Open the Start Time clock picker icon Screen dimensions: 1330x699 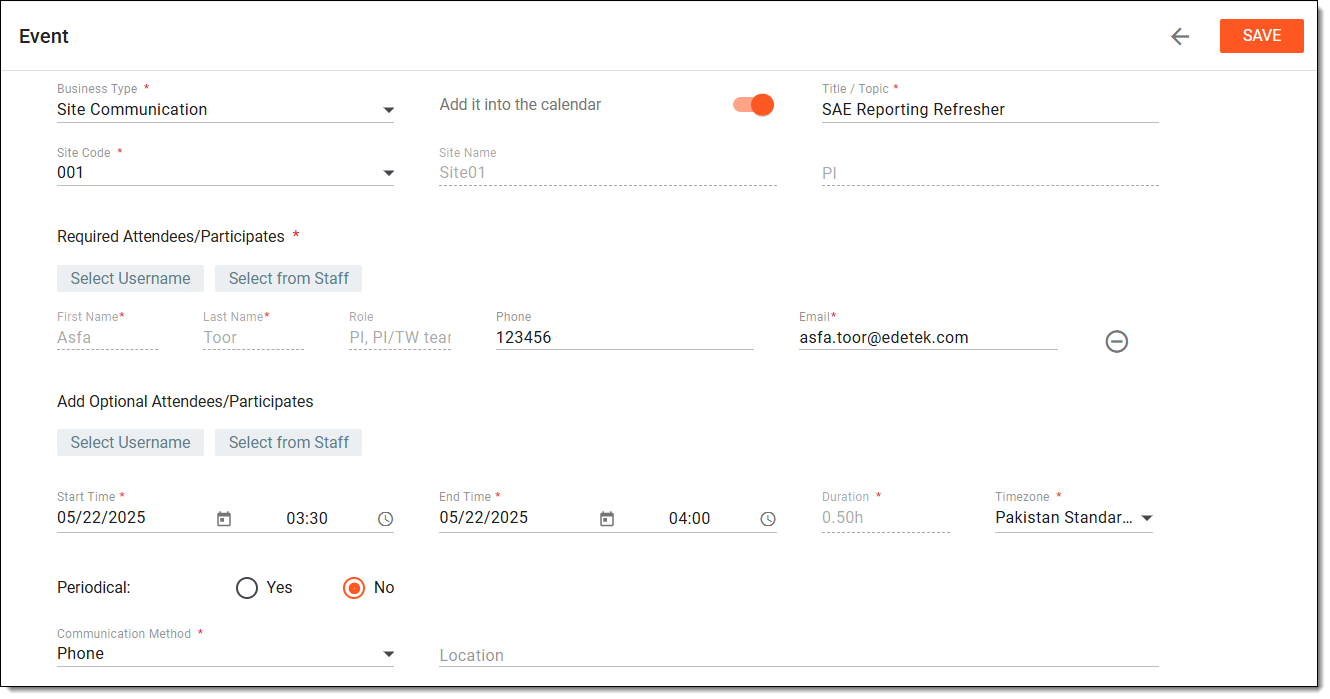coord(385,519)
